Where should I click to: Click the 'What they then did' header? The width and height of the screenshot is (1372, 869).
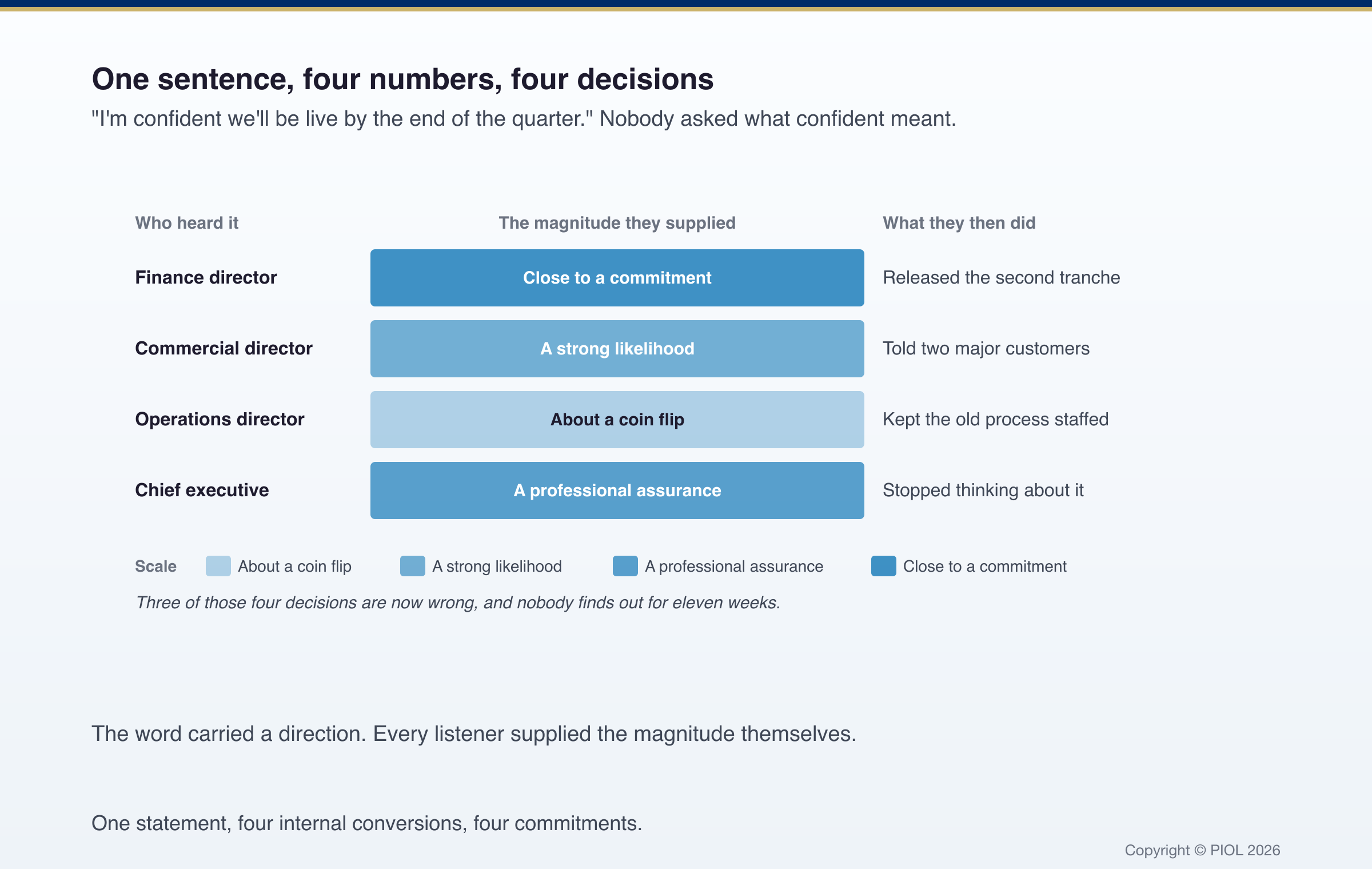click(959, 223)
